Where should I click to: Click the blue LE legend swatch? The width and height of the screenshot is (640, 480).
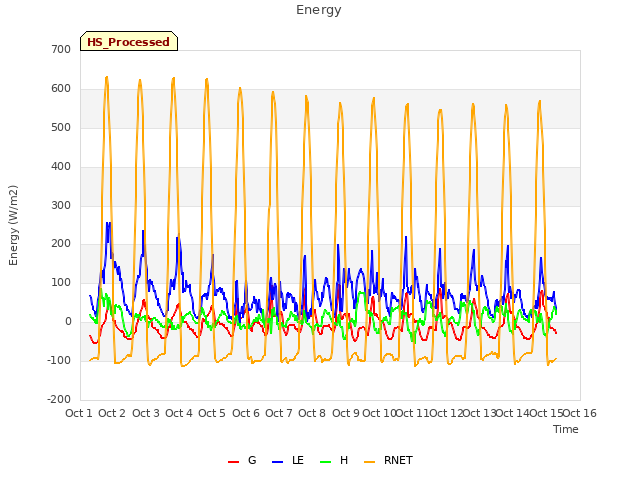click(277, 462)
